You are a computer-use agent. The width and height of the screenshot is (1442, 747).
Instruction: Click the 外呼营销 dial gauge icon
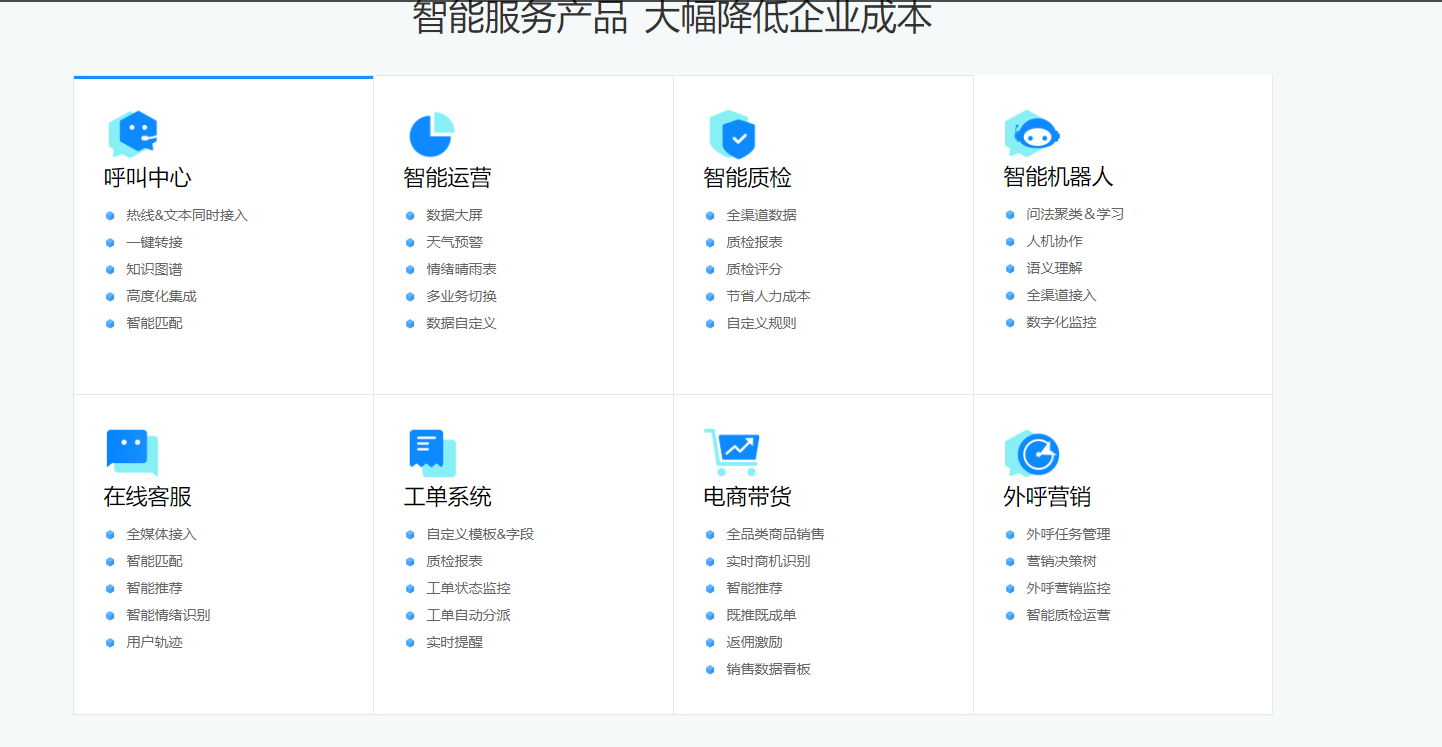[1032, 453]
